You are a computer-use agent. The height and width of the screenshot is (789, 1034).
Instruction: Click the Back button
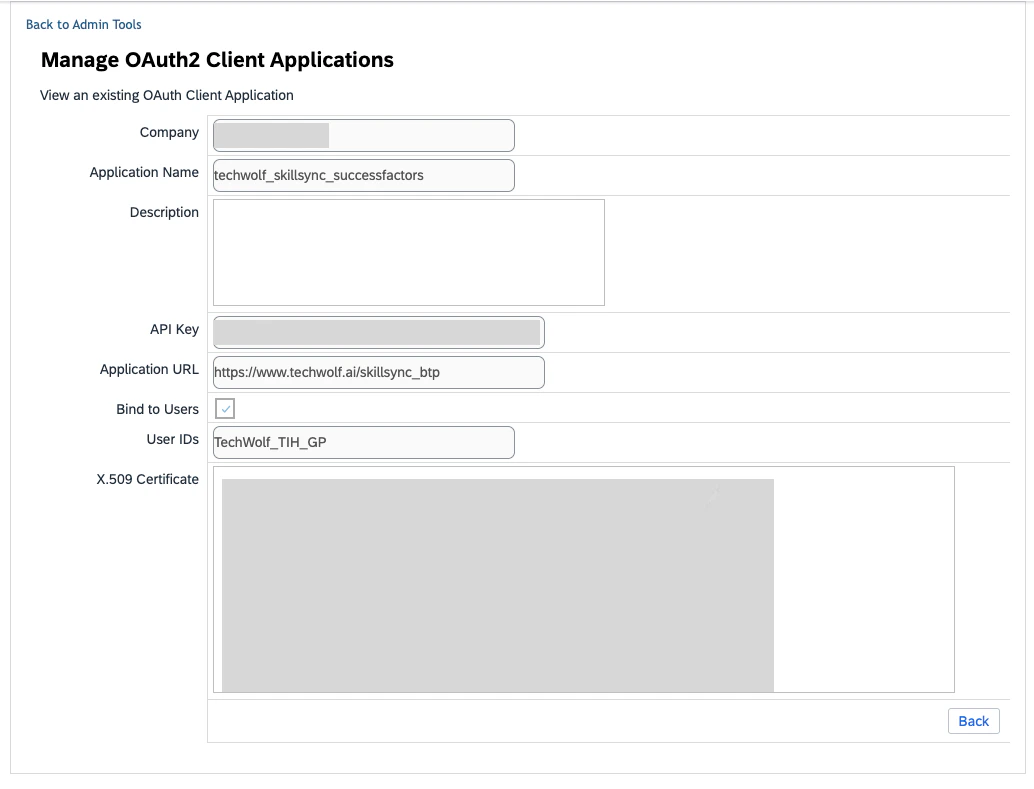(x=972, y=720)
